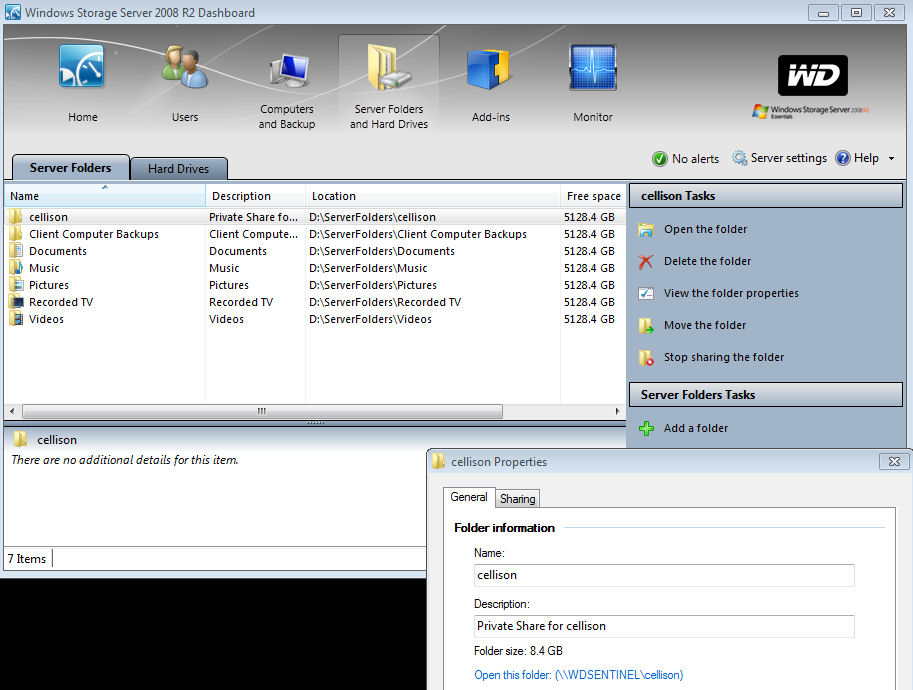This screenshot has width=913, height=690.
Task: Click the Videos folder icon in list
Action: point(16,319)
